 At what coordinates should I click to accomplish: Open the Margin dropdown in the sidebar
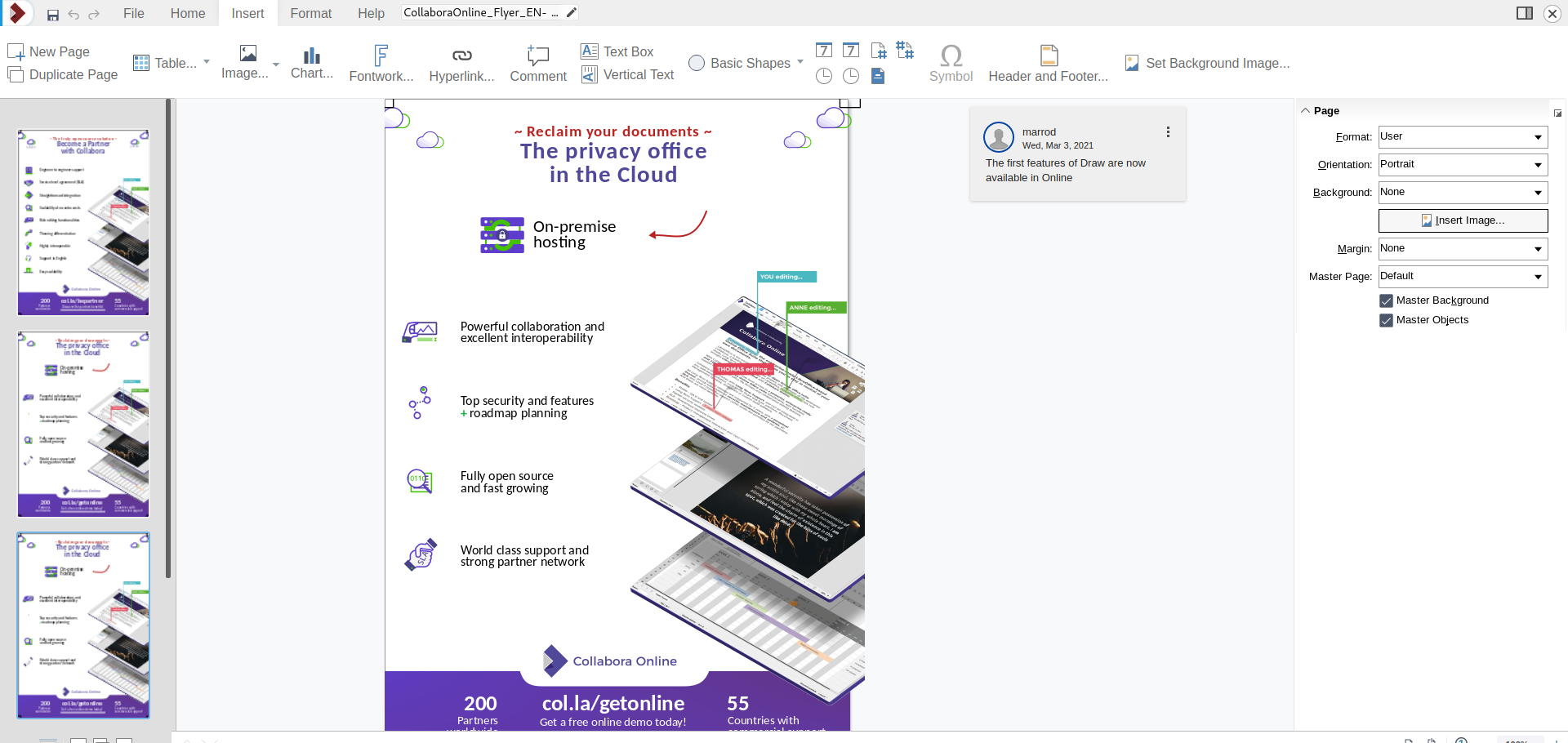click(x=1463, y=249)
